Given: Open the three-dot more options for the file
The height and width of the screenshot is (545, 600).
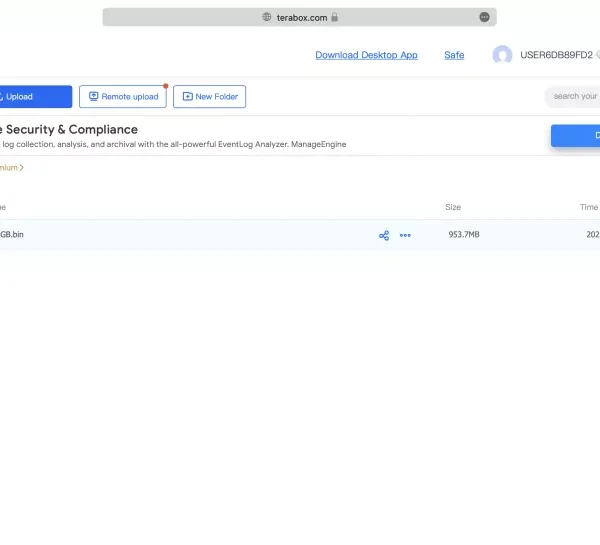Looking at the screenshot, I should tap(405, 236).
